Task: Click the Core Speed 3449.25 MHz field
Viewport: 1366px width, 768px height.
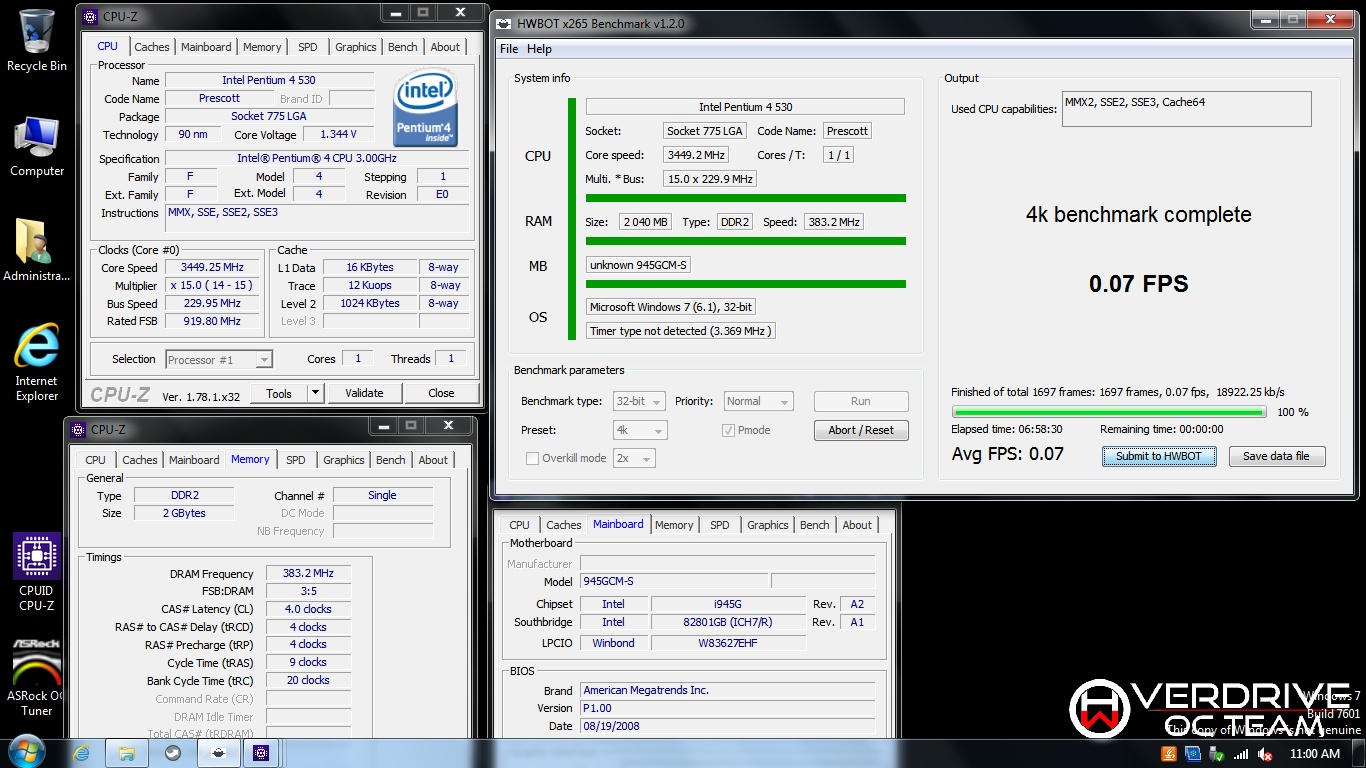Action: (x=212, y=267)
